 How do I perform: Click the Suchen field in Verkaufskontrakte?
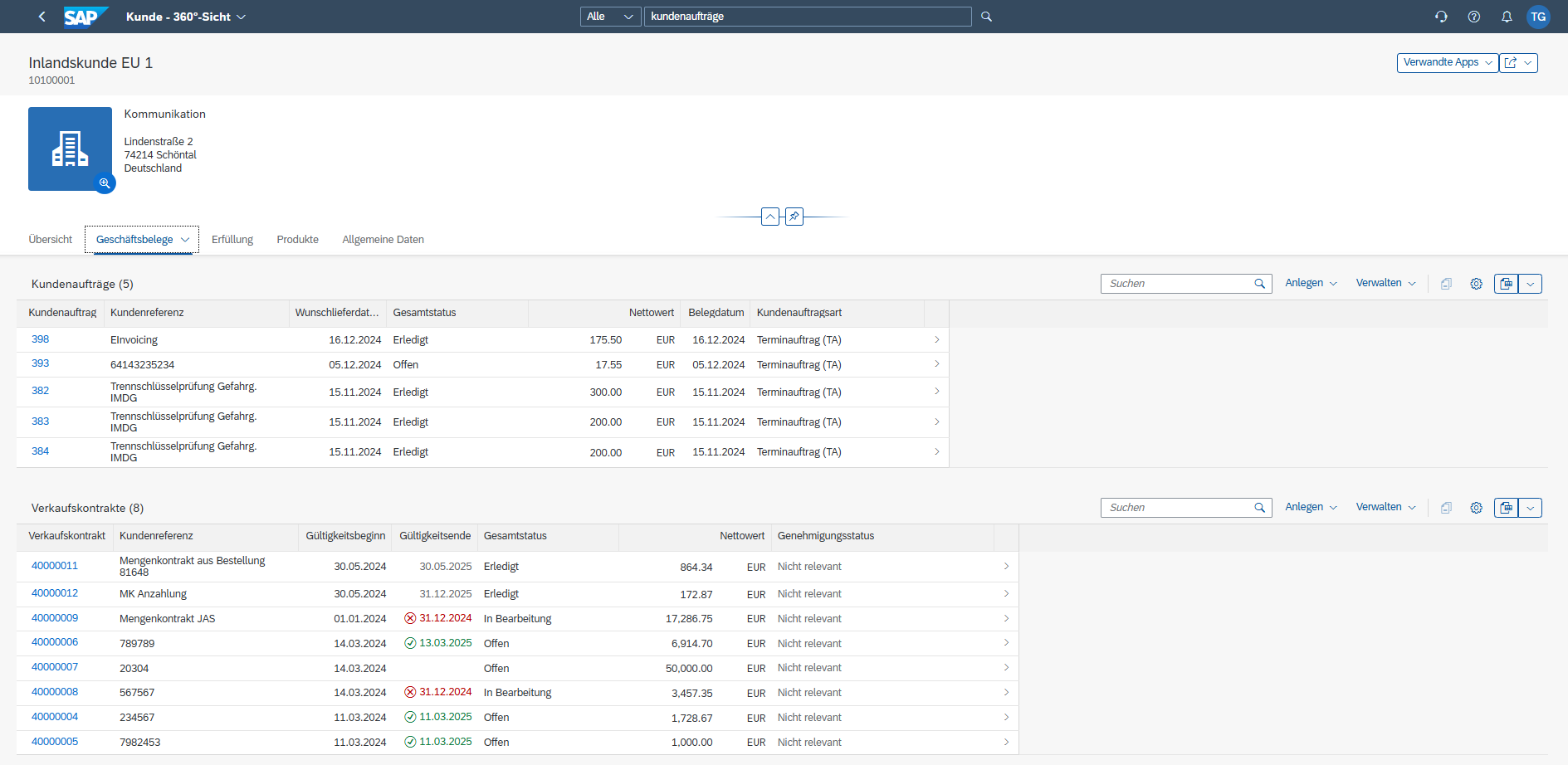click(x=1179, y=507)
